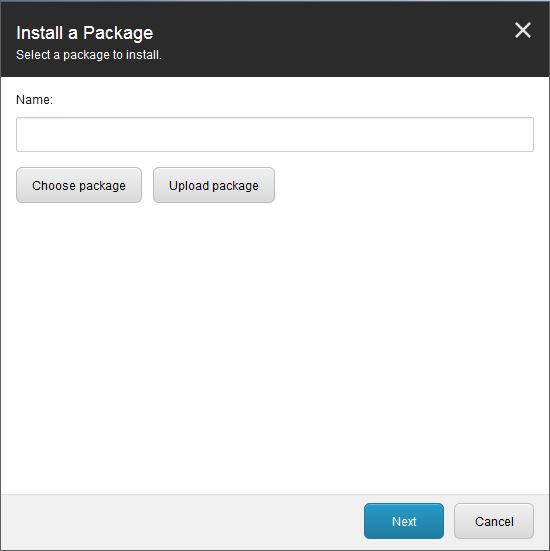
Task: Click the gray footer bar beside Next
Action: click(x=176, y=522)
